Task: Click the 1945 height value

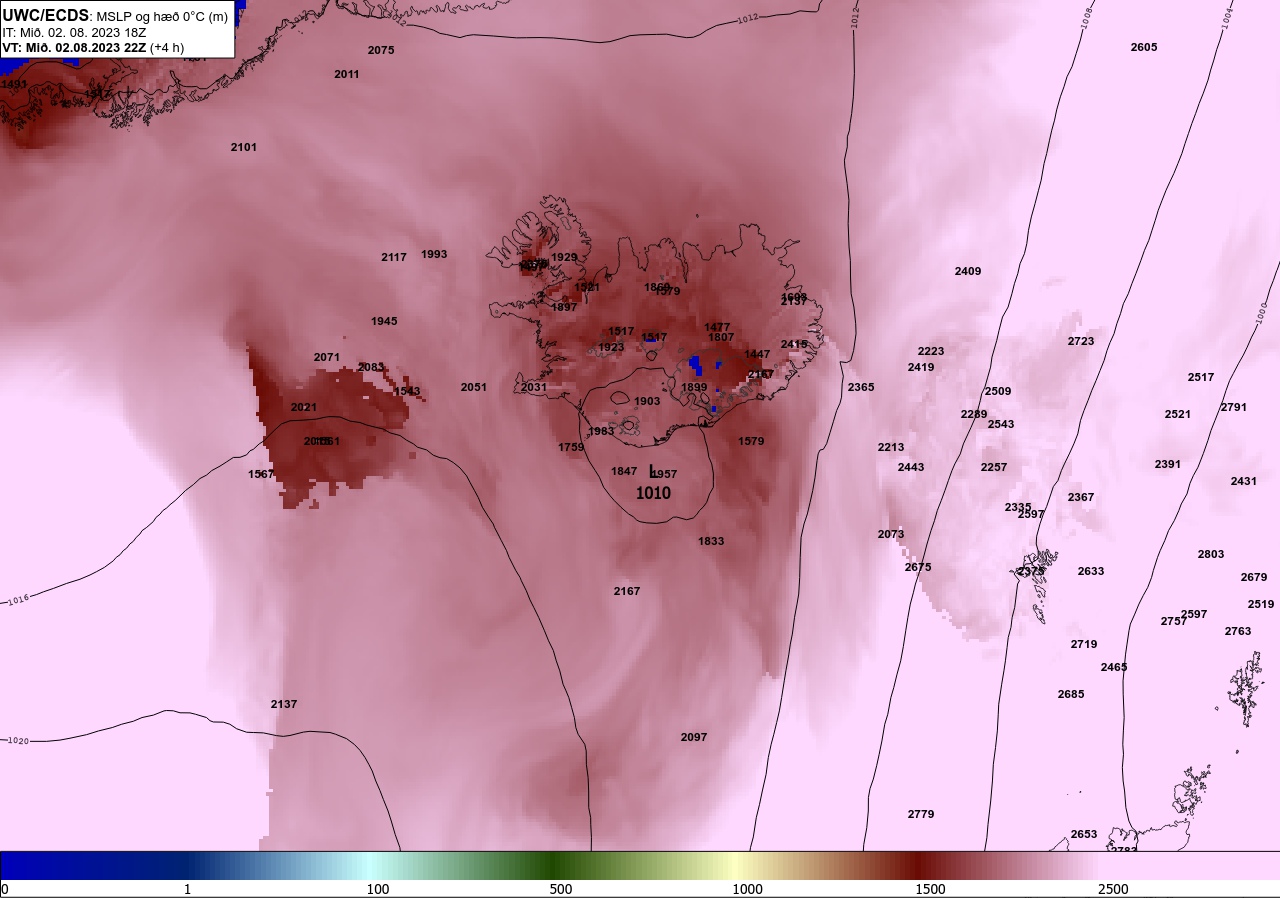Action: 384,321
